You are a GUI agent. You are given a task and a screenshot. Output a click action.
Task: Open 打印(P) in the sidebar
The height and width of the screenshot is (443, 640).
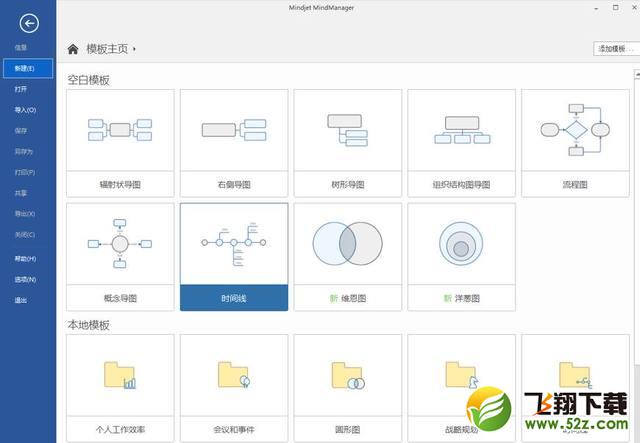click(x=25, y=172)
